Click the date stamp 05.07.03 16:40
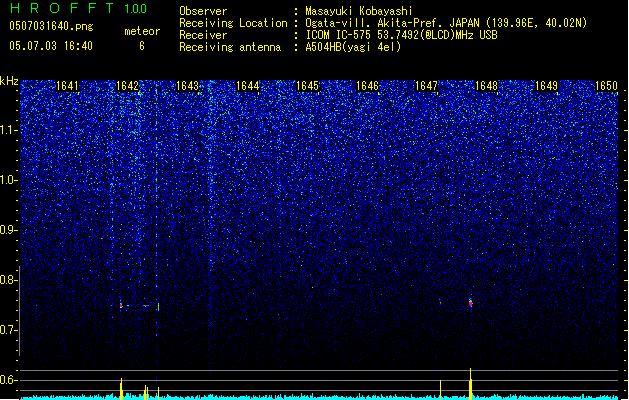 51,46
